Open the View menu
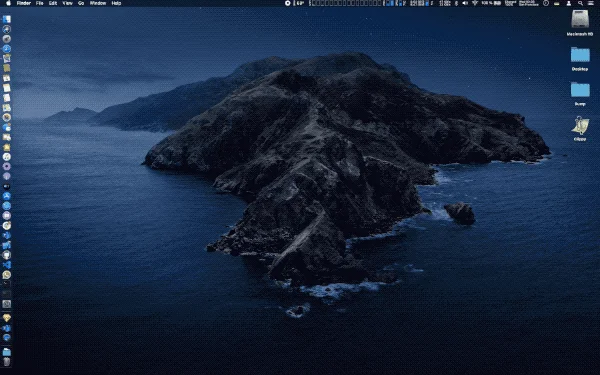Viewport: 600px width, 375px height. (x=67, y=3)
